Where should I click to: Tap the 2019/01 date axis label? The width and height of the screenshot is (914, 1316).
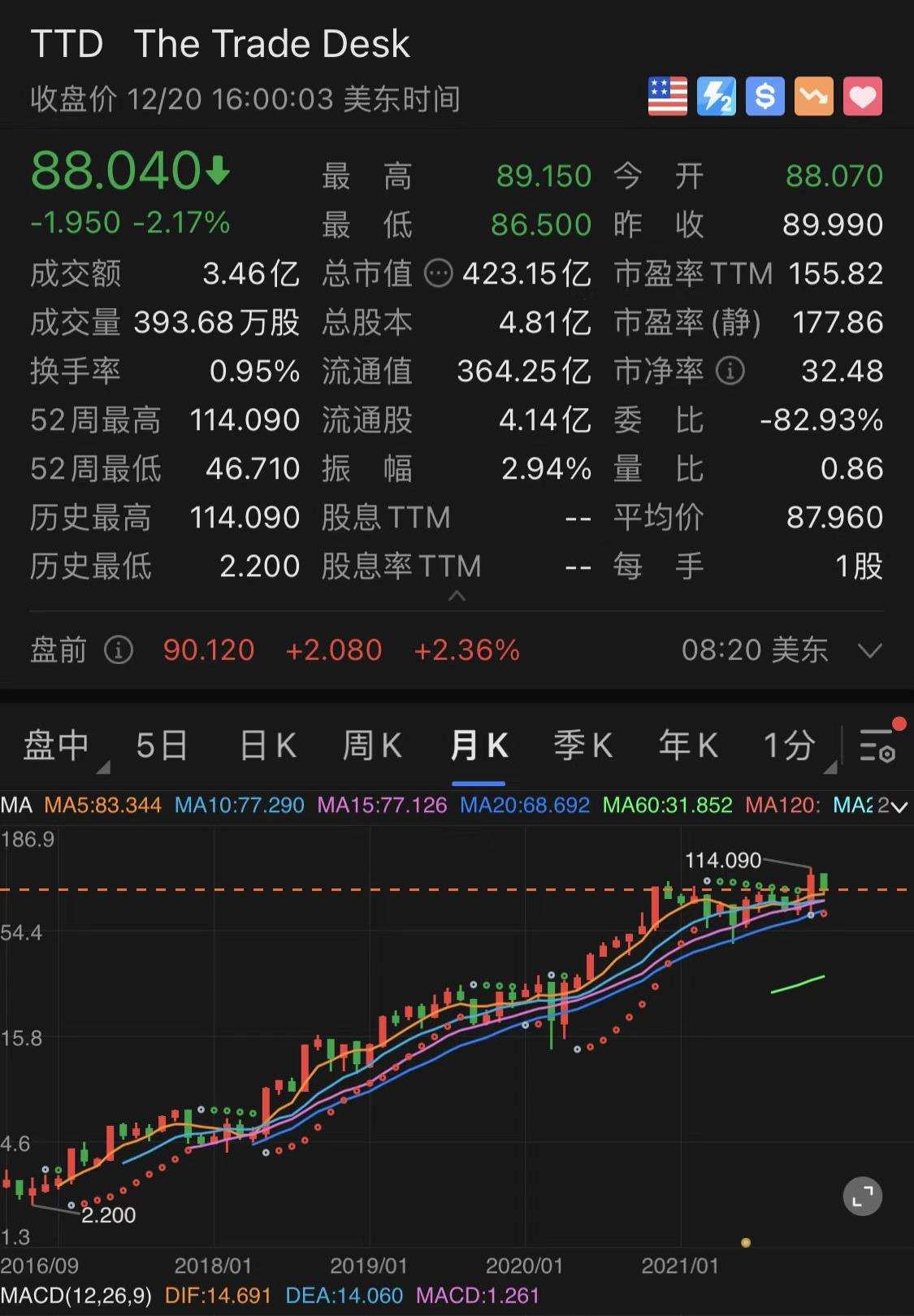(x=369, y=1266)
